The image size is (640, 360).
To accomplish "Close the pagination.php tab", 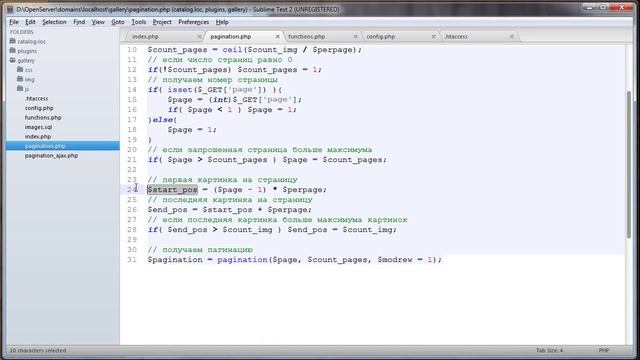I will (278, 37).
